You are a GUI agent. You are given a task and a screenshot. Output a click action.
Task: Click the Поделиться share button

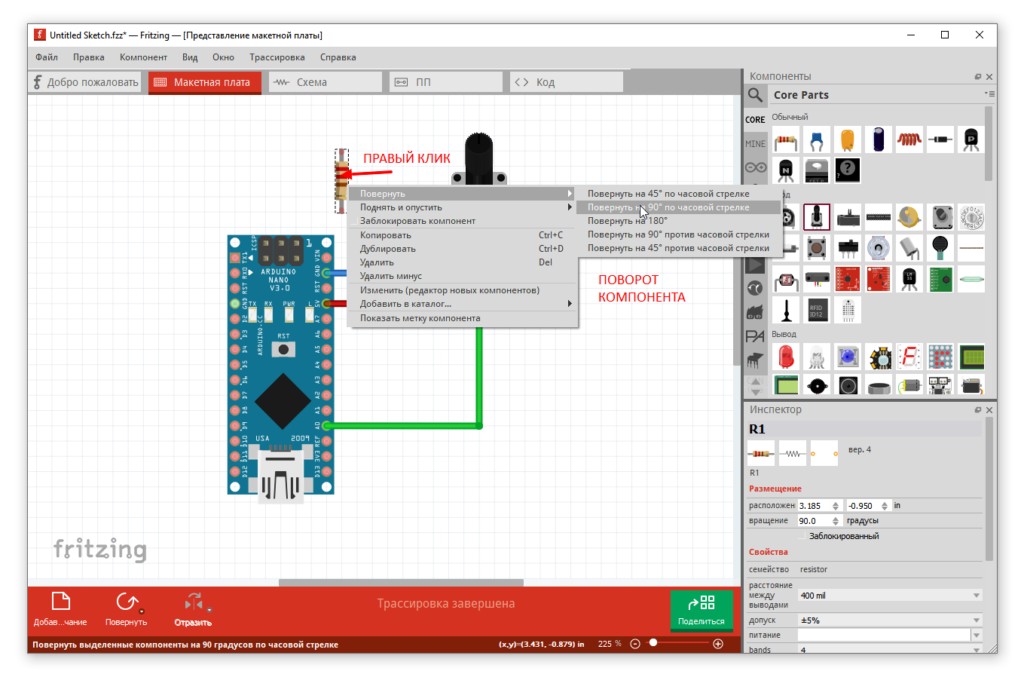click(x=701, y=610)
